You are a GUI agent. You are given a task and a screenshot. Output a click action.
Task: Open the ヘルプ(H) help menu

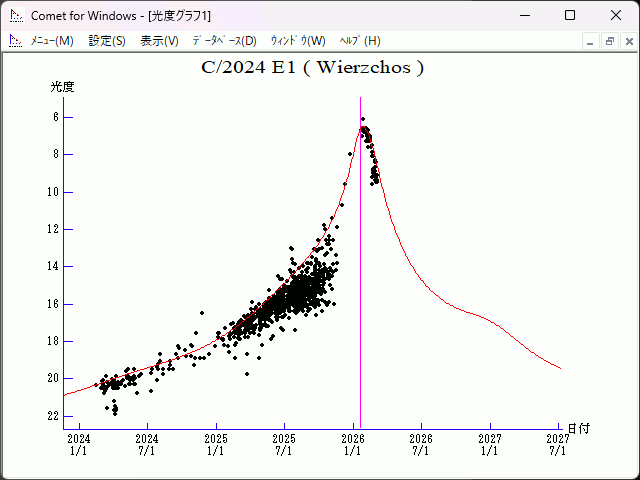360,41
